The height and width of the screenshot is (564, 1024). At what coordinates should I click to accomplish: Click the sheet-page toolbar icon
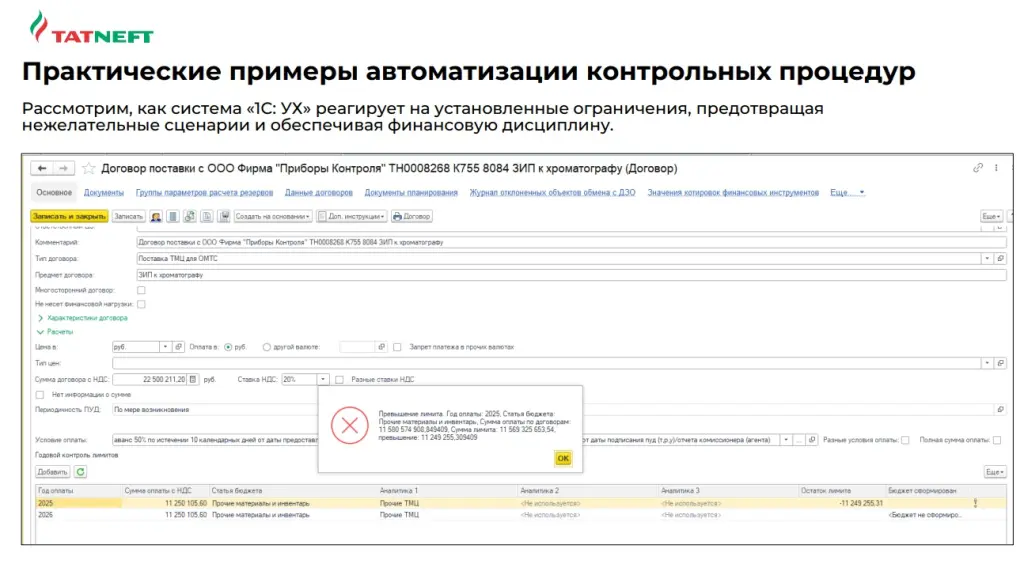point(206,216)
